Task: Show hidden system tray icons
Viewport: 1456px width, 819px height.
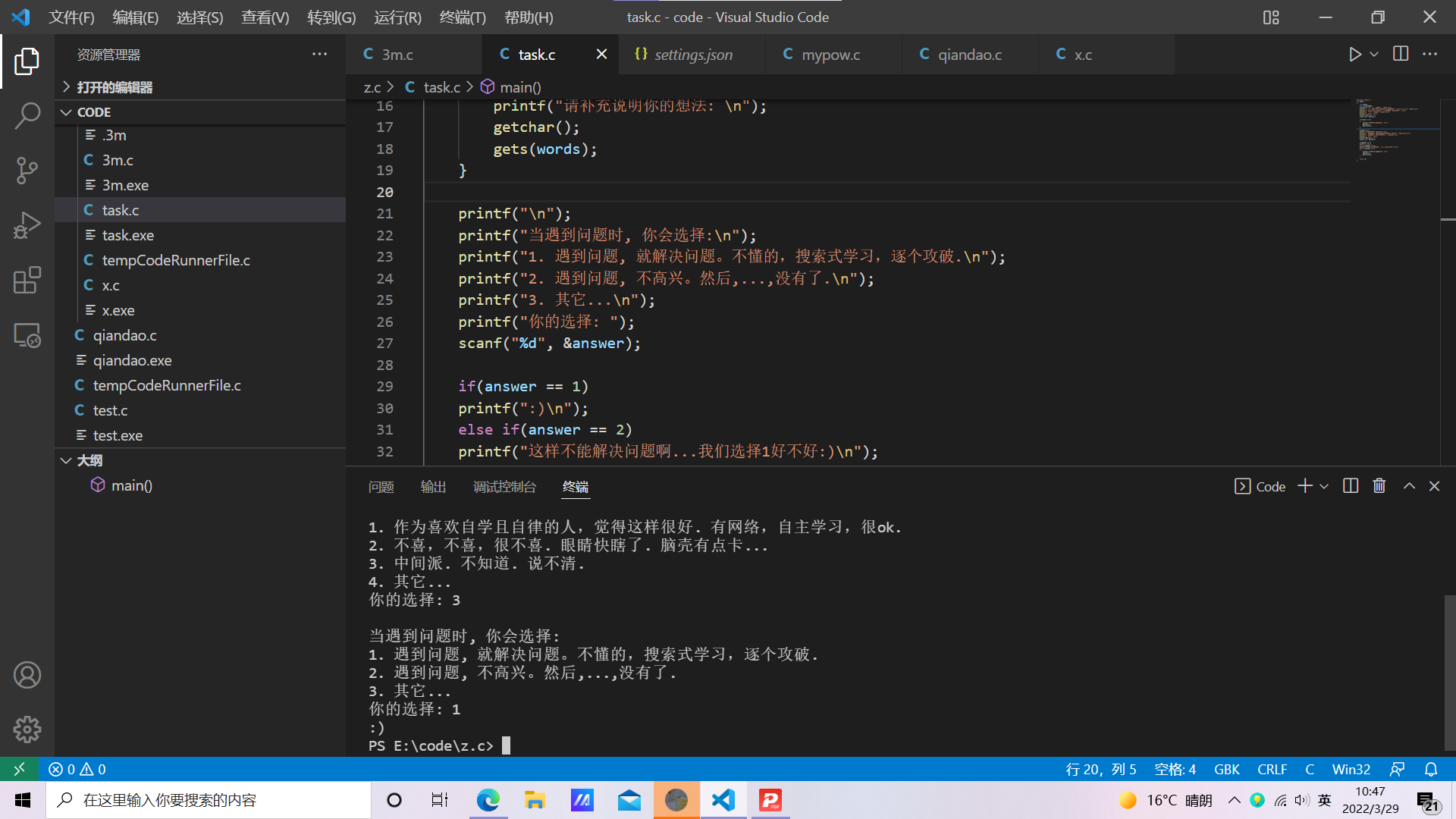Action: (x=1235, y=800)
